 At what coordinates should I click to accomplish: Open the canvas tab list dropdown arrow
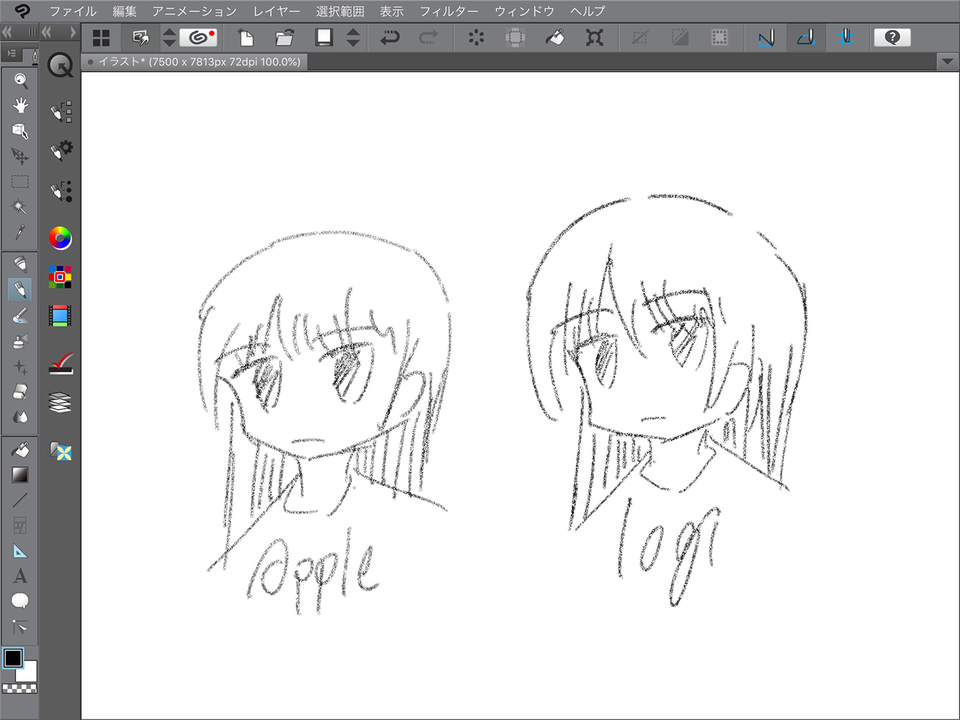[947, 61]
